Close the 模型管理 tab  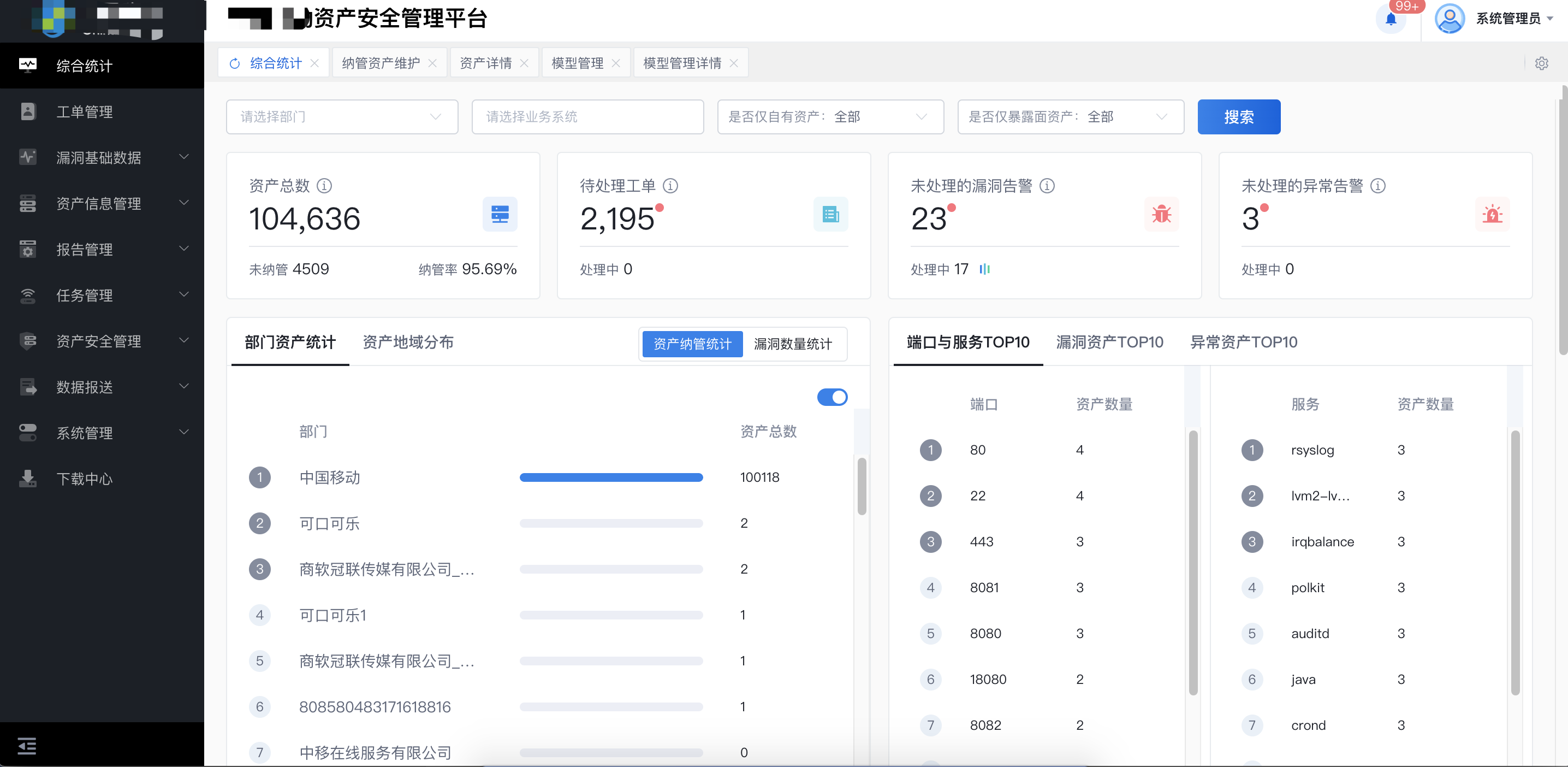616,63
